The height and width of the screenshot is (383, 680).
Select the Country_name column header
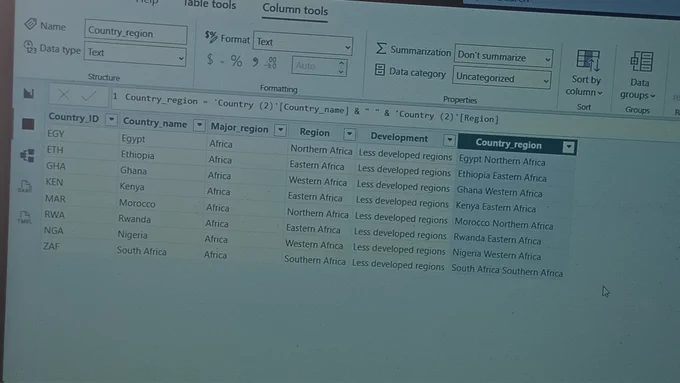click(x=155, y=123)
